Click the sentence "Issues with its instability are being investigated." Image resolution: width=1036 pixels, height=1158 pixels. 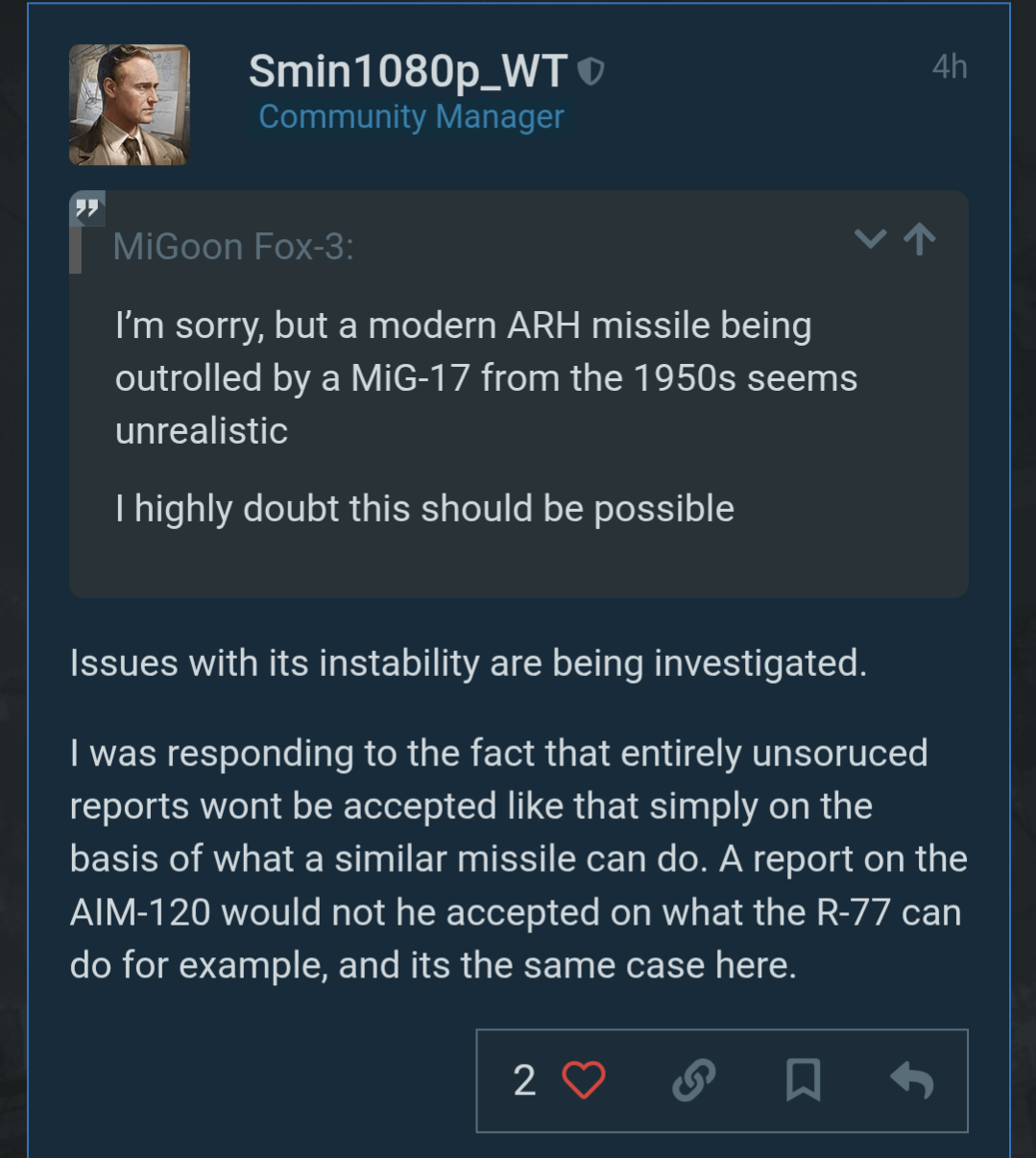(468, 663)
